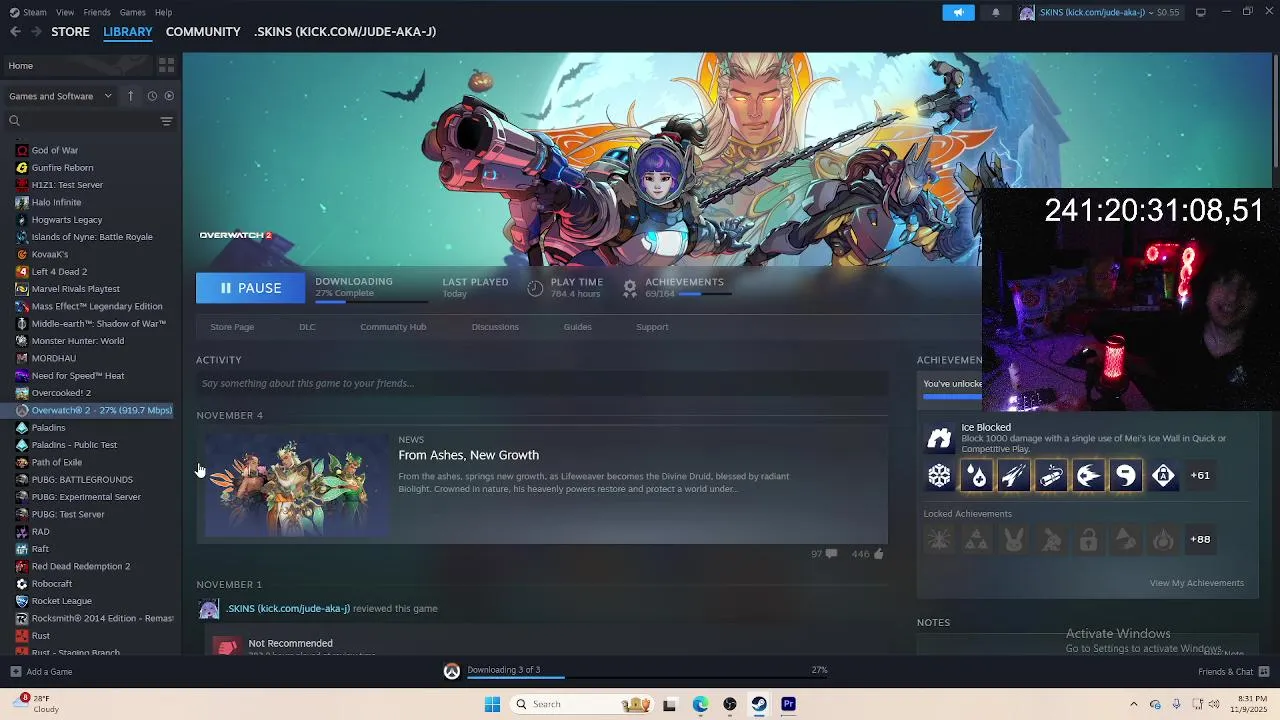Select Paladins in library list
Viewport: 1280px width, 720px height.
[48, 428]
